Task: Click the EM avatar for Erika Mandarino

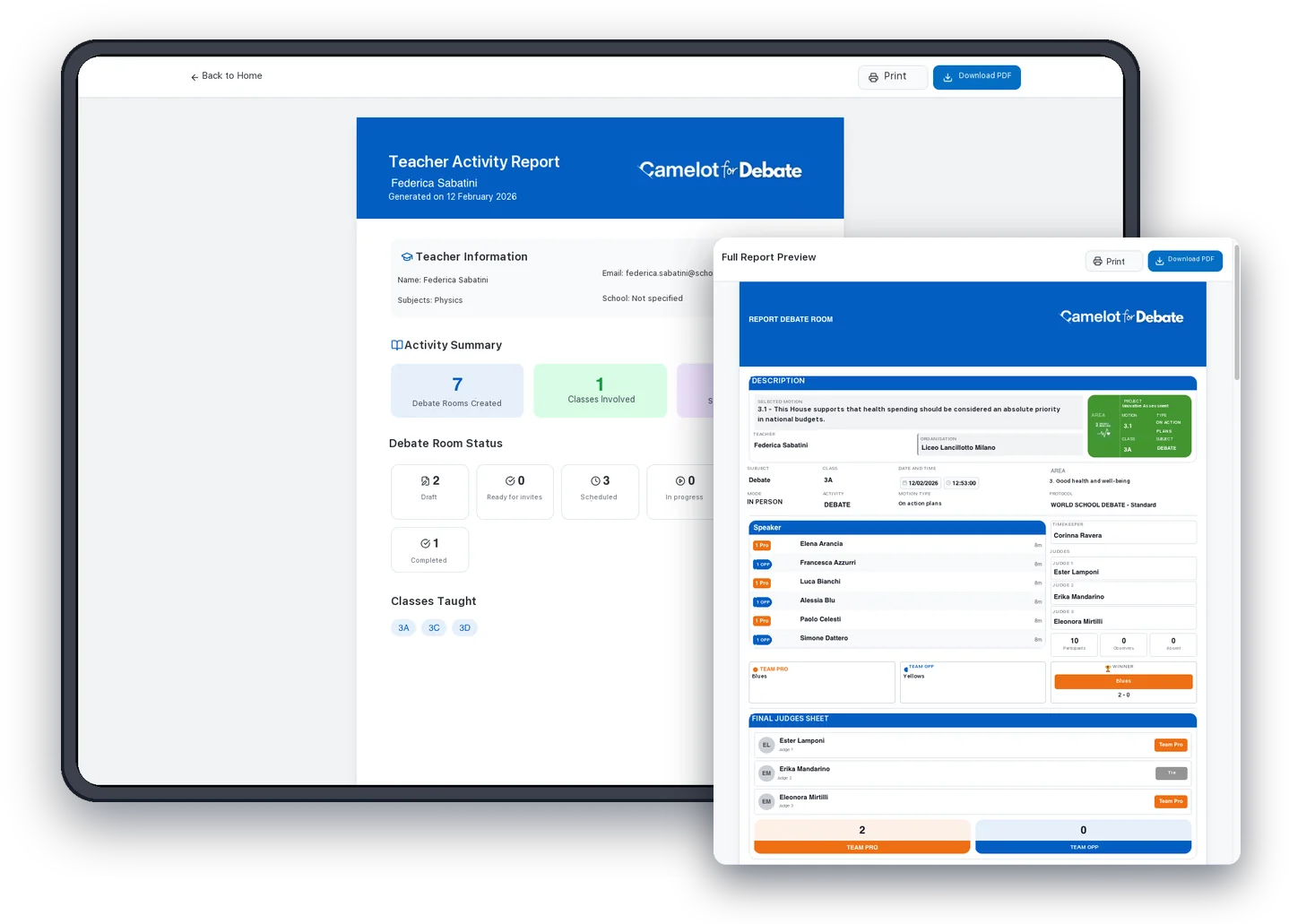Action: tap(766, 773)
